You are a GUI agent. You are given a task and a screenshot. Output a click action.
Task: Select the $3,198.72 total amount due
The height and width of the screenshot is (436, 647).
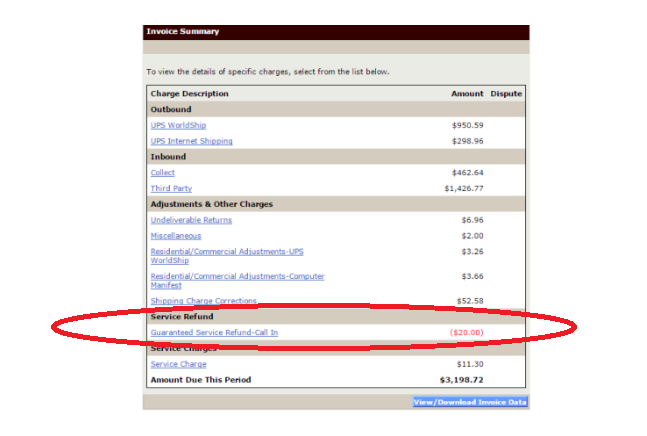461,380
